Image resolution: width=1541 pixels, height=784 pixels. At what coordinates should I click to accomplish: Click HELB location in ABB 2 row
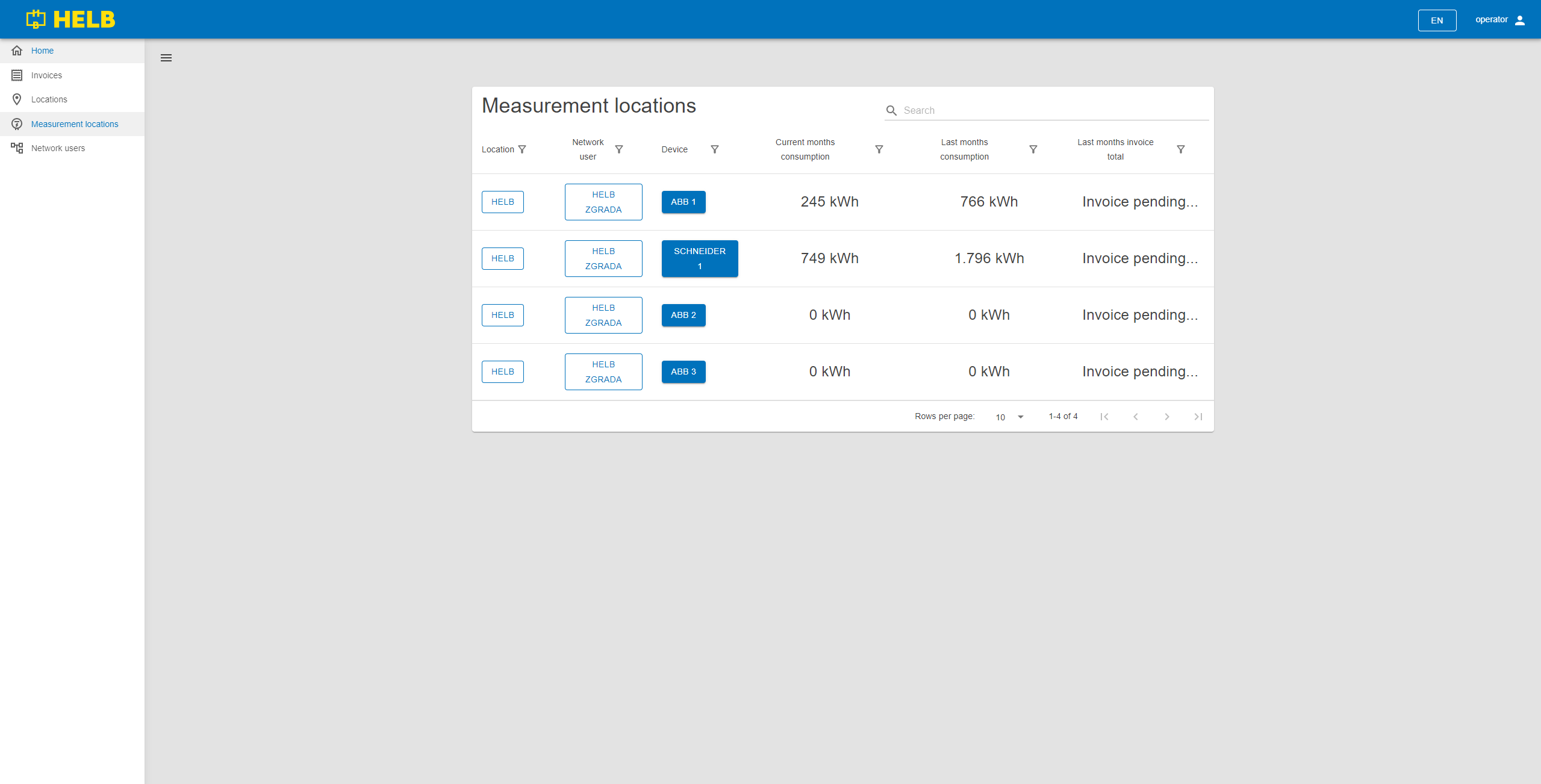click(503, 315)
